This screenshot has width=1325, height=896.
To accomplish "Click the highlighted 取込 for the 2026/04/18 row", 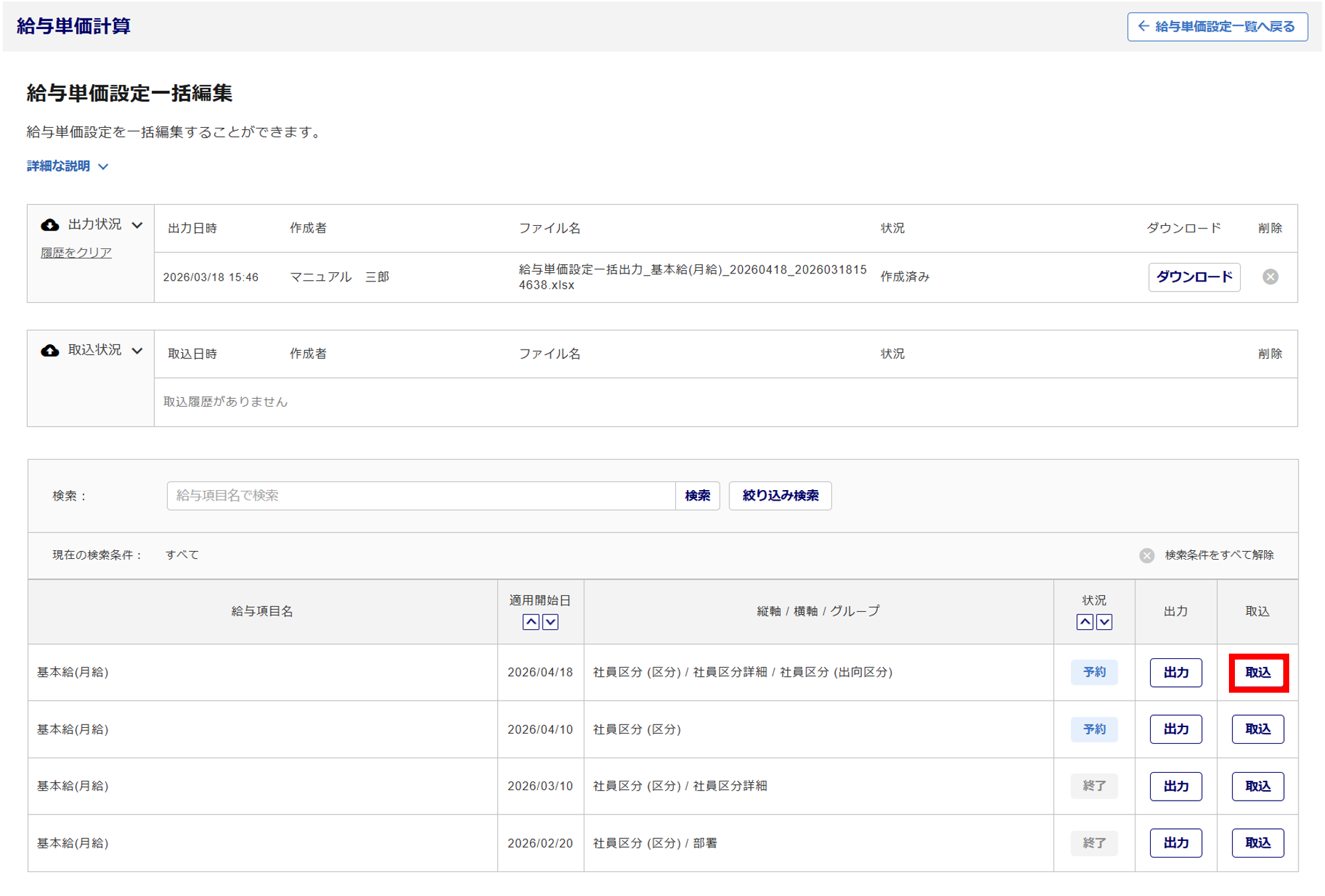I will pyautogui.click(x=1257, y=672).
